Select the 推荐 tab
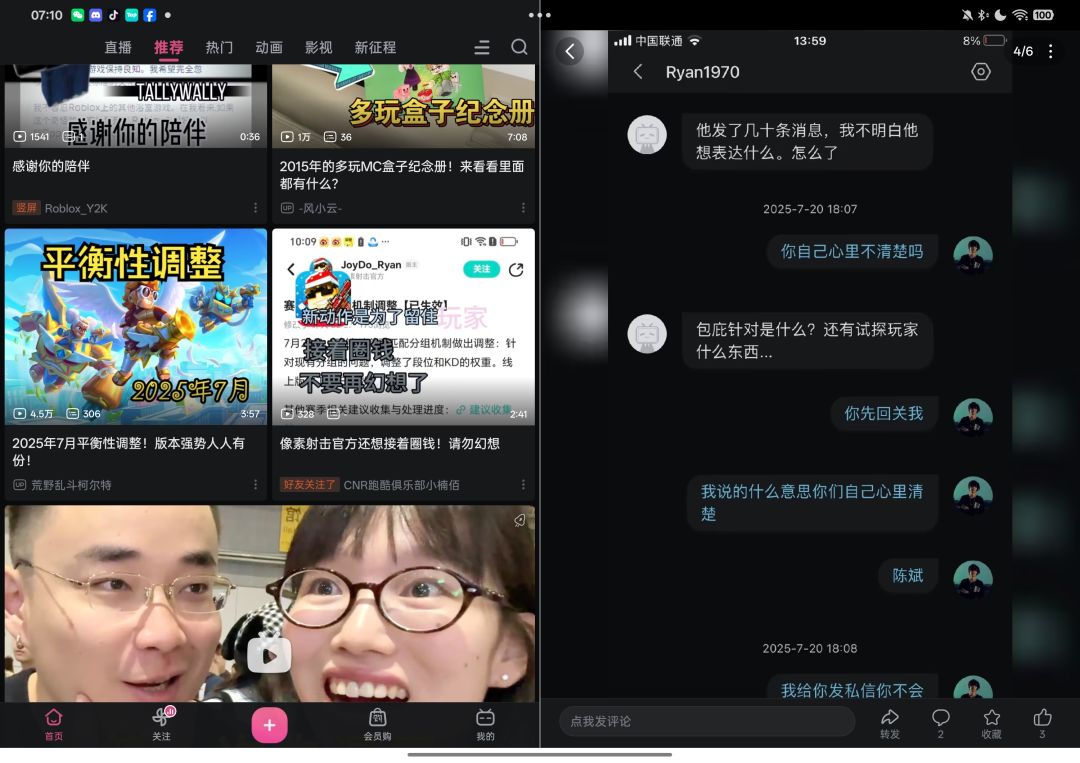 (169, 48)
